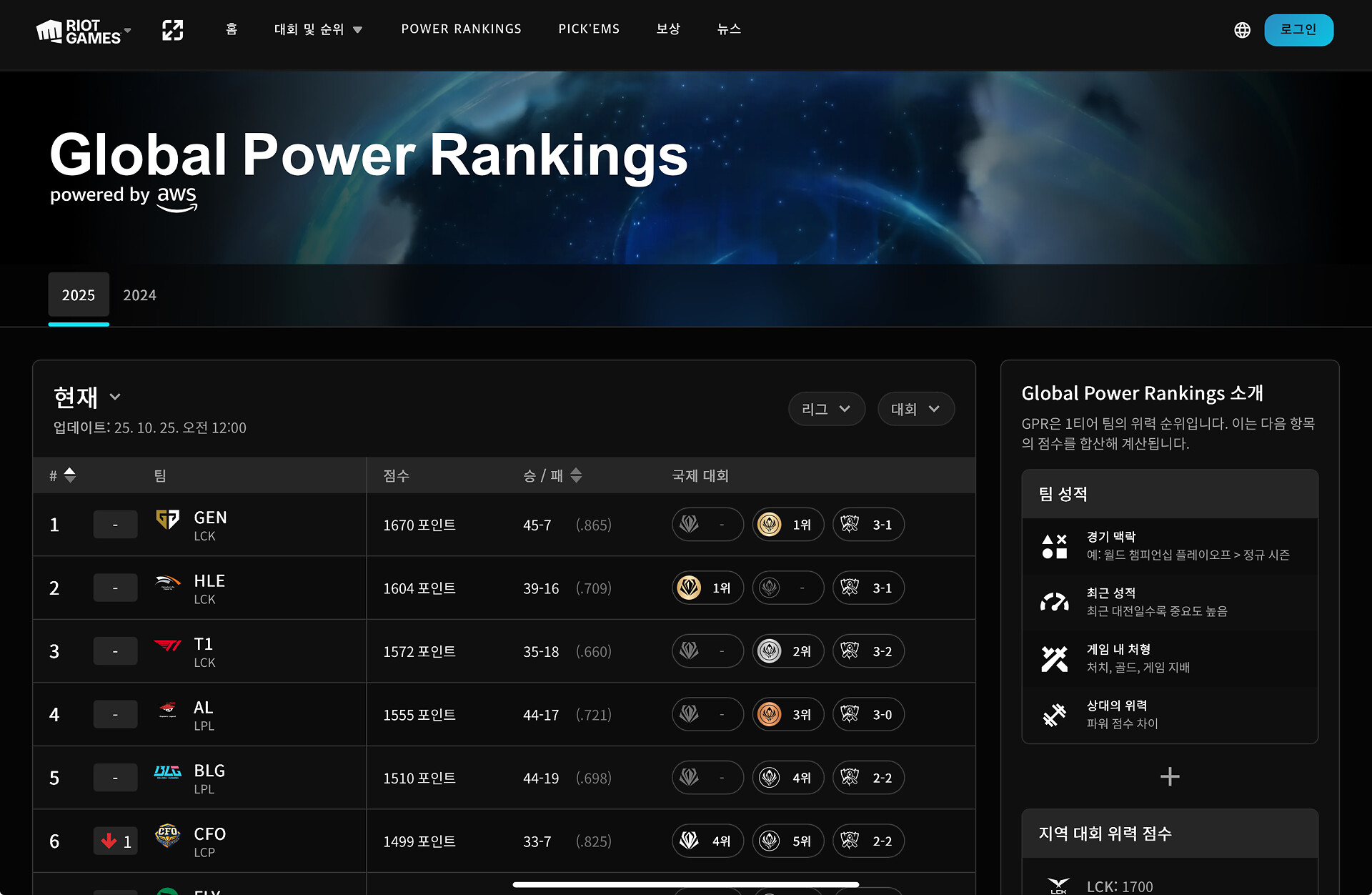
Task: Click the 로그인 login button
Action: coord(1298,30)
